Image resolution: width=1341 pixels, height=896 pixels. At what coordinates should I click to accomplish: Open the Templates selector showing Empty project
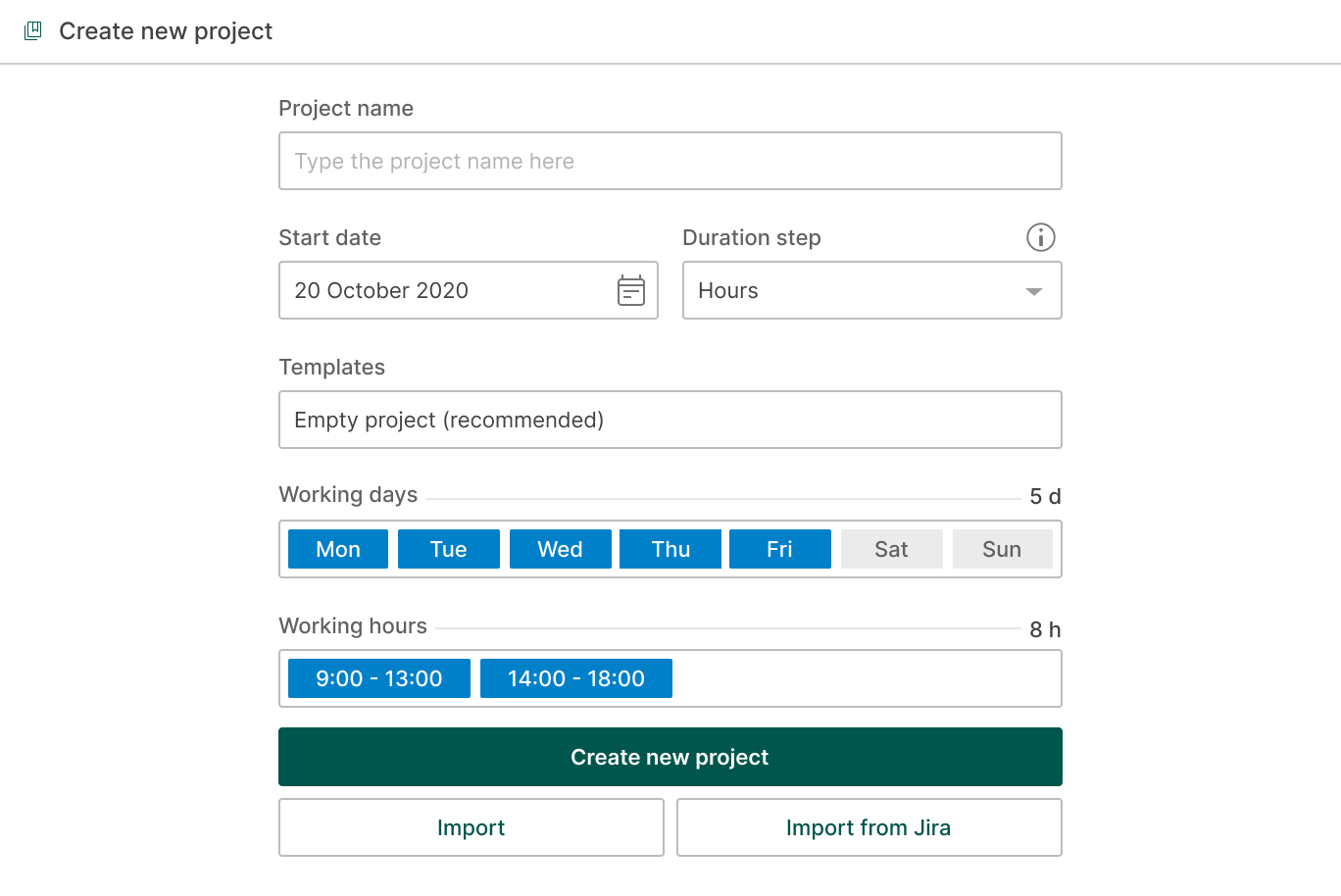click(670, 420)
